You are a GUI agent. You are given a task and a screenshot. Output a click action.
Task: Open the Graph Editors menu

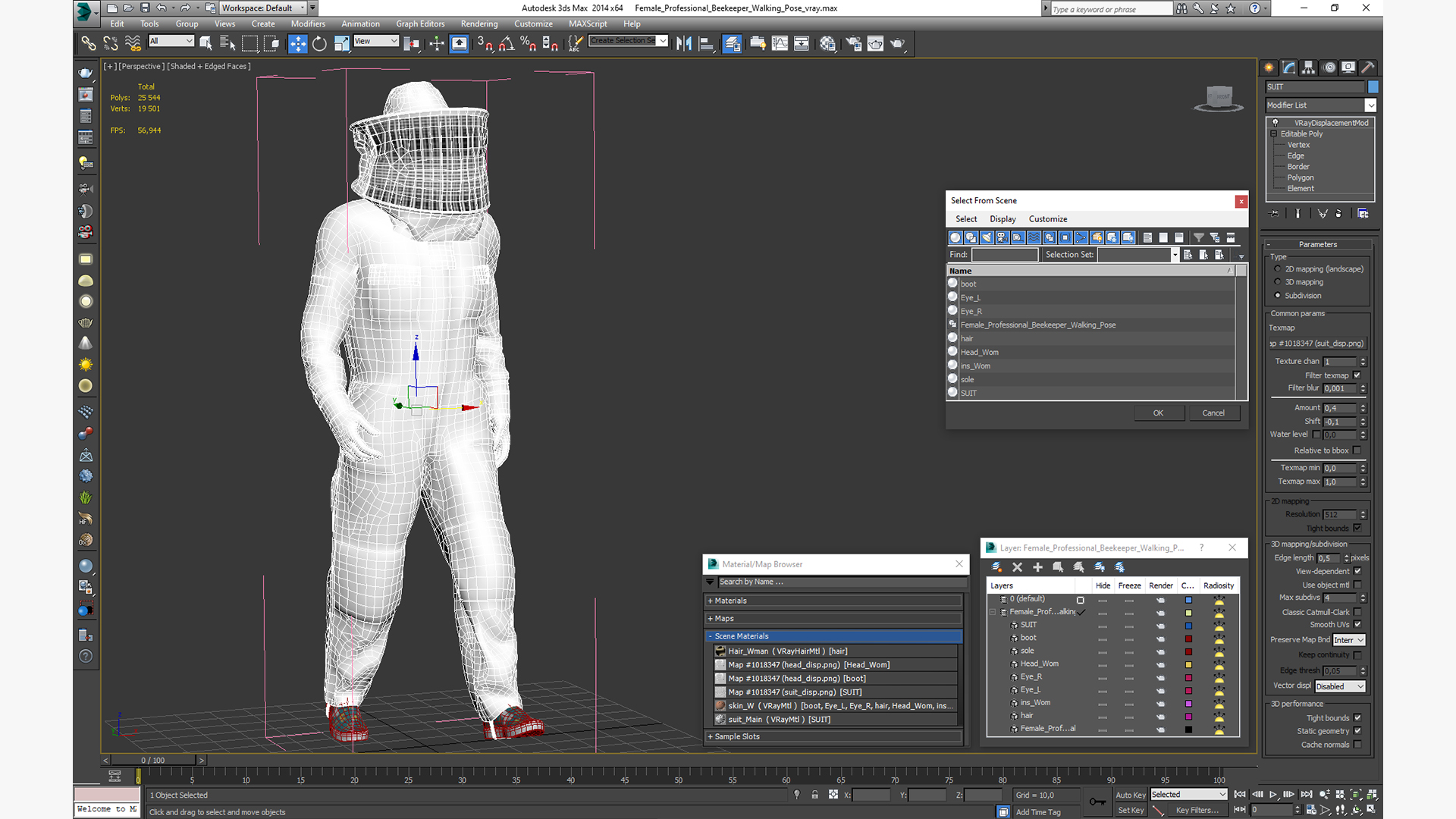pos(420,24)
